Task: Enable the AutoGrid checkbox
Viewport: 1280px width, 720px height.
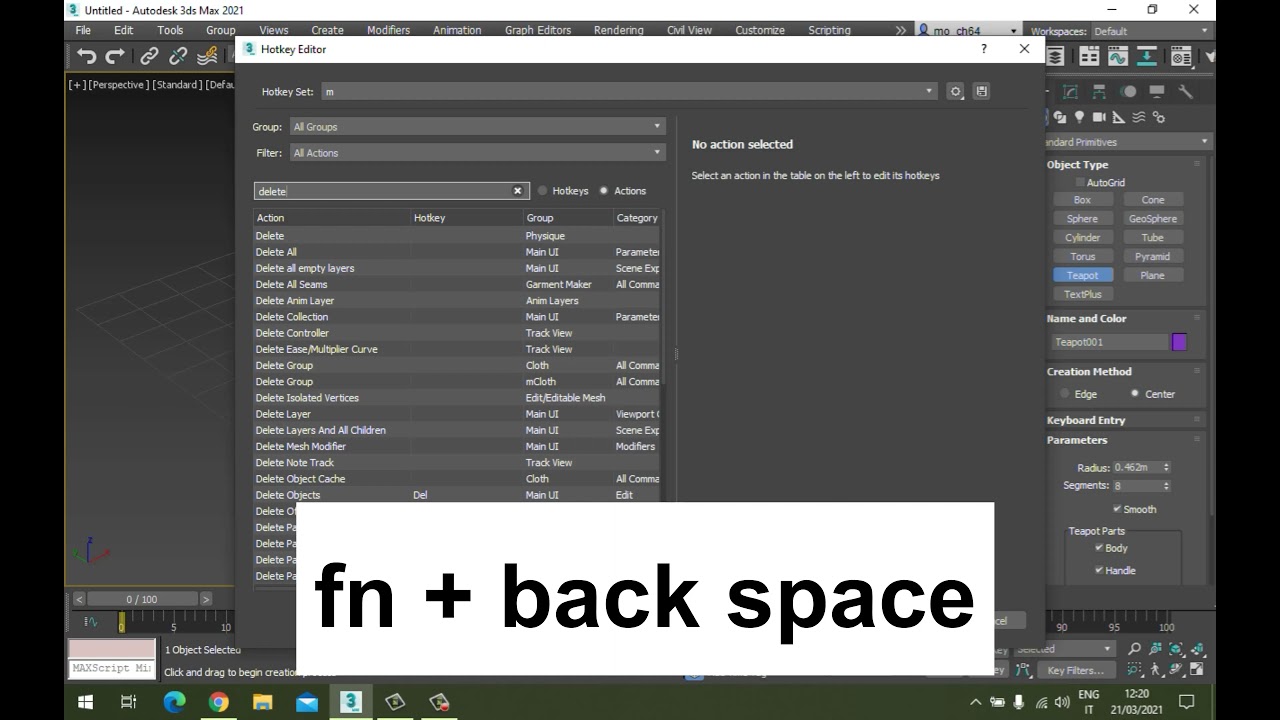Action: click(1080, 183)
